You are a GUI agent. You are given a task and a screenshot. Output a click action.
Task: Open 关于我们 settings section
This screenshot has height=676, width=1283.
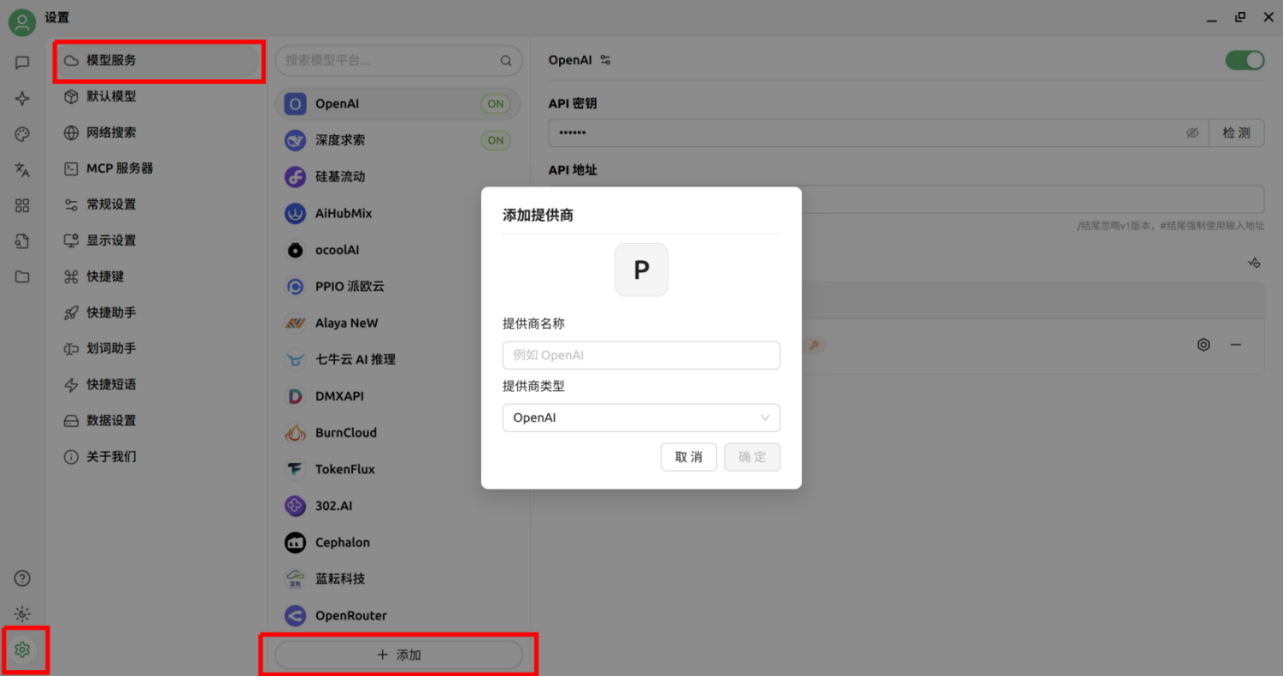(158, 456)
